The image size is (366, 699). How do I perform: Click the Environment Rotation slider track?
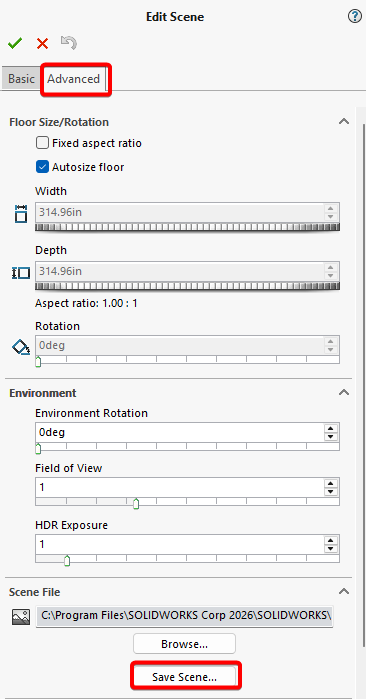187,447
